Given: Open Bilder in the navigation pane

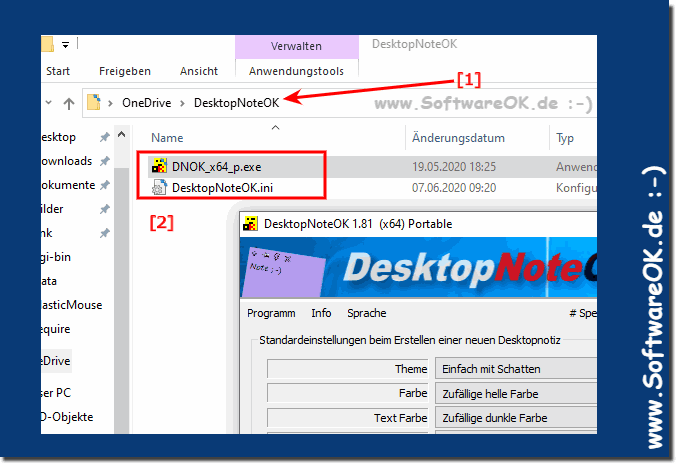Looking at the screenshot, I should (52, 210).
